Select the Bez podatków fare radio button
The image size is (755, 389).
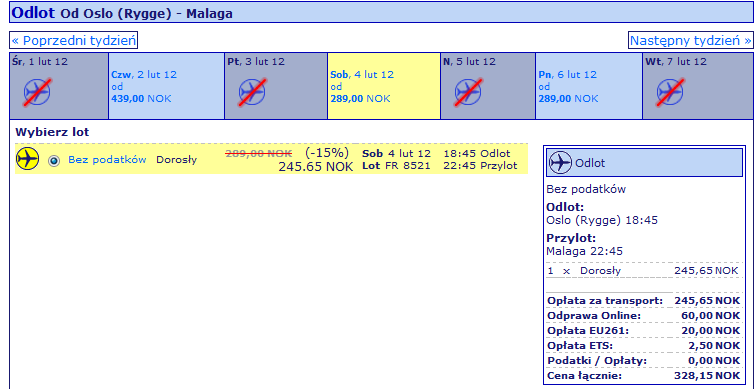pos(54,161)
